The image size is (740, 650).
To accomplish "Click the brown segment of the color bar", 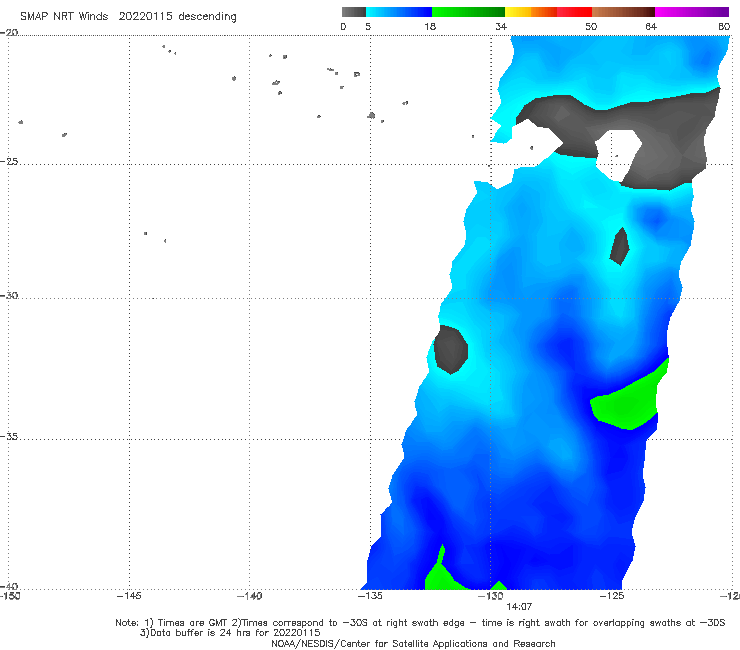I will tap(623, 12).
